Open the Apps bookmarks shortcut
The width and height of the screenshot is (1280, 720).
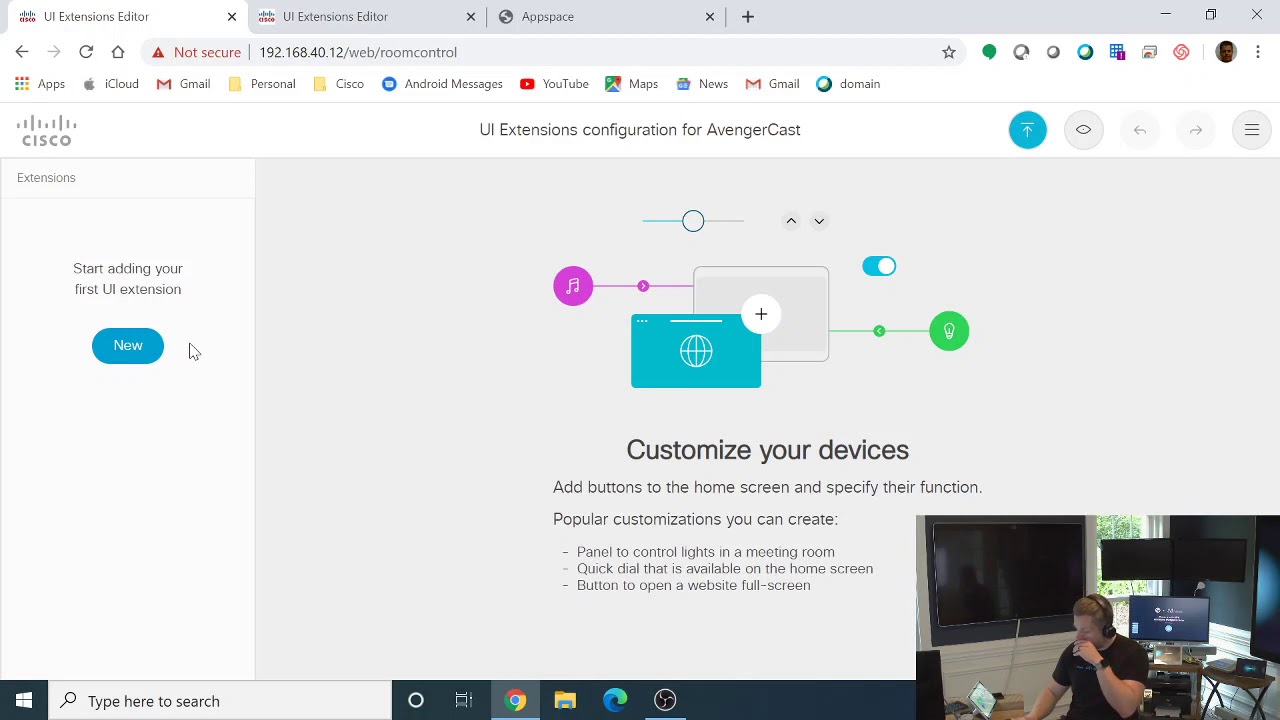tap(40, 84)
